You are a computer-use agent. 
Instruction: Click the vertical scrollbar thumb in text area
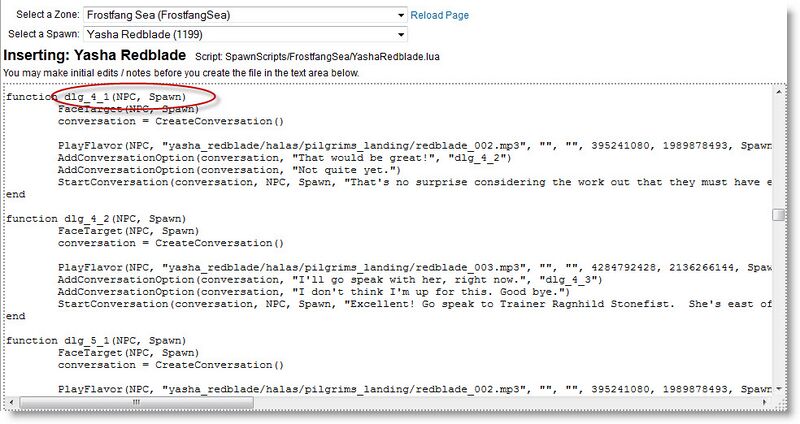tap(778, 215)
